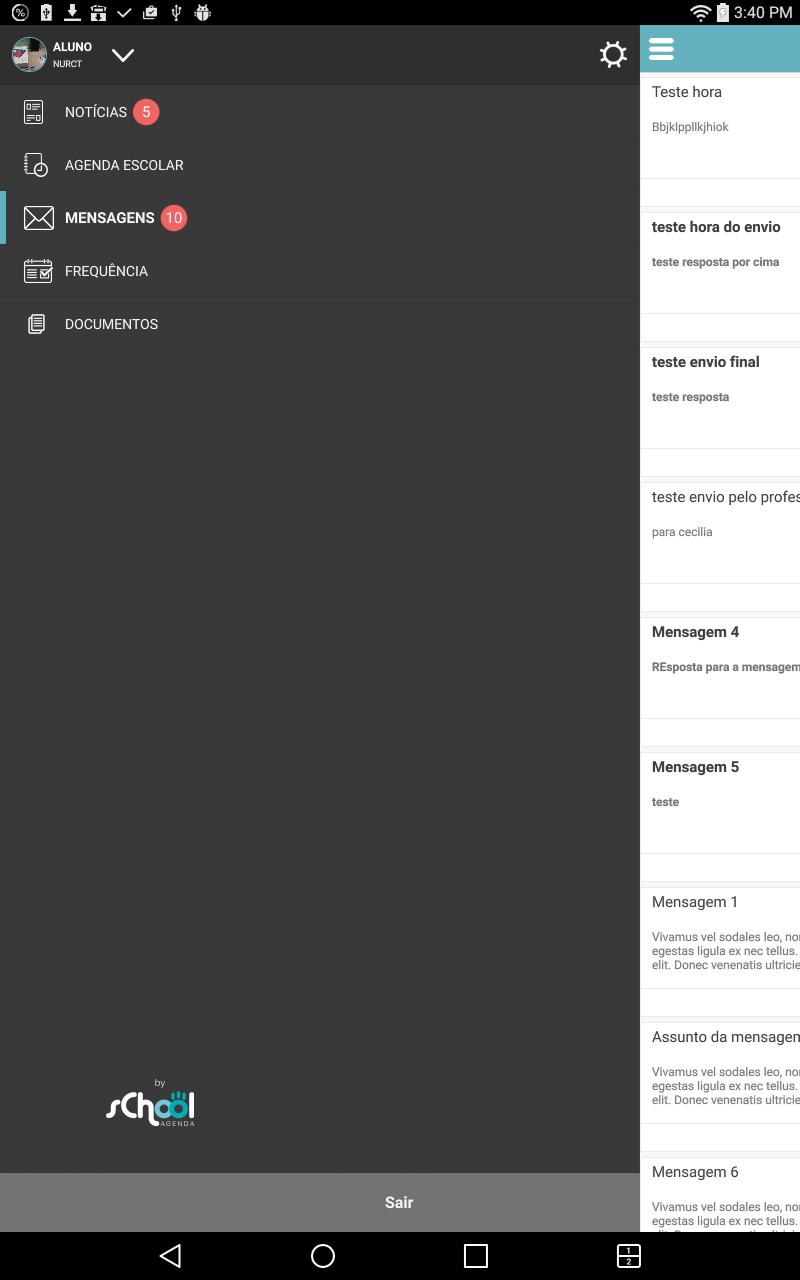Tap the Sair logout button
Image resolution: width=800 pixels, height=1280 pixels.
pyautogui.click(x=399, y=1203)
